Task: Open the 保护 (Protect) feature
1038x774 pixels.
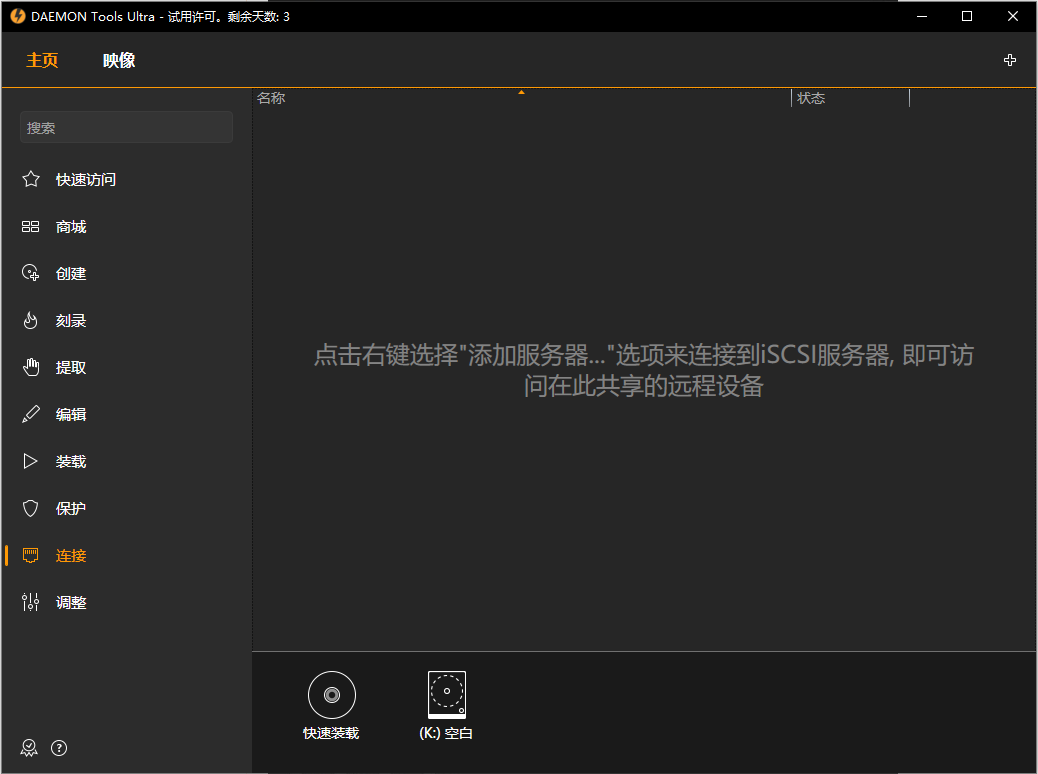Action: tap(70, 508)
